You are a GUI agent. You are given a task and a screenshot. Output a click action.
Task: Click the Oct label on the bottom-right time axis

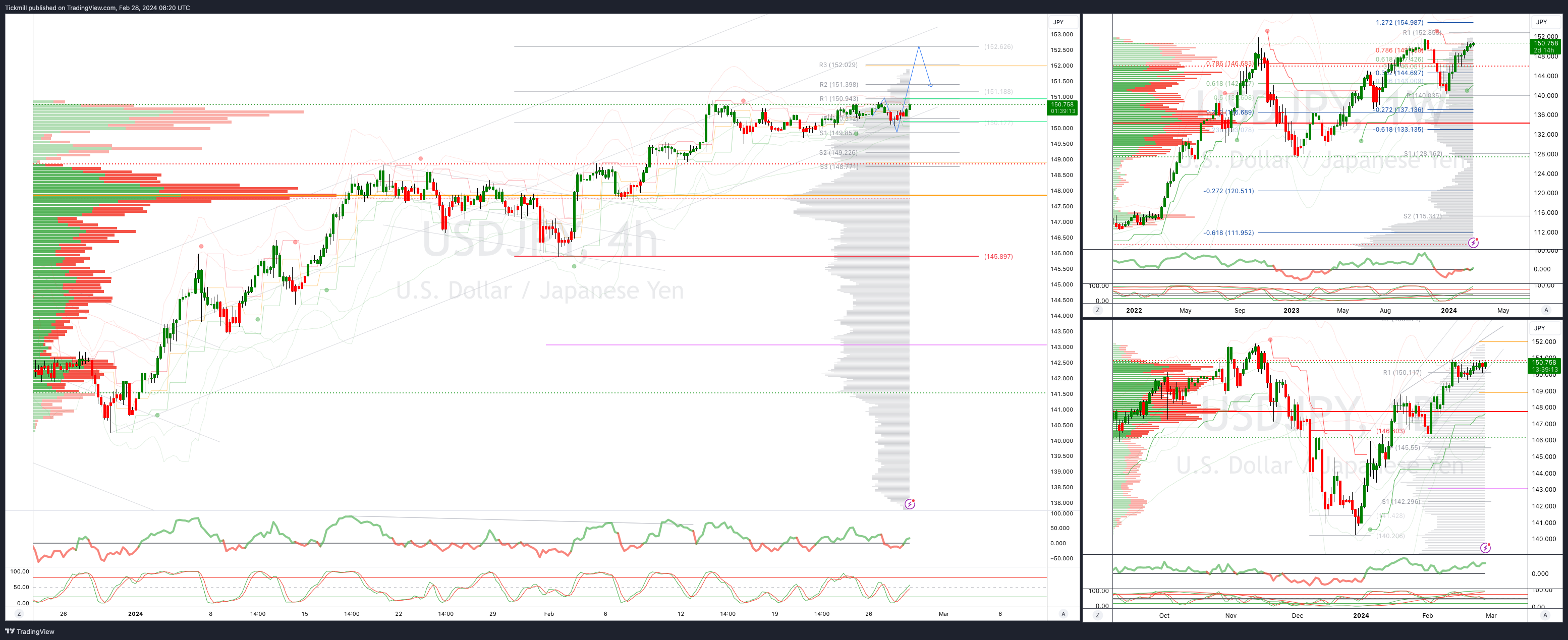(1164, 616)
